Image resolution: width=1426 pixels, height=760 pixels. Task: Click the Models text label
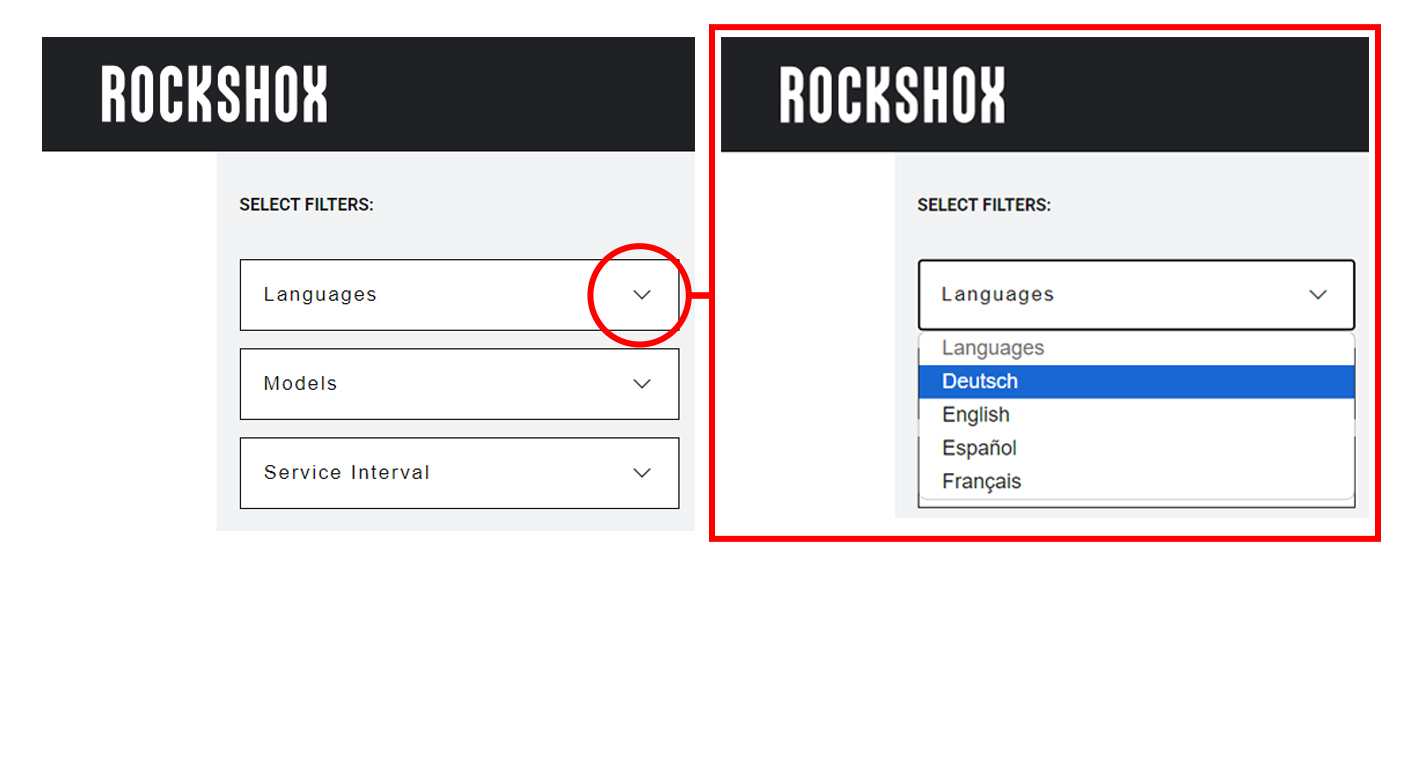click(300, 384)
